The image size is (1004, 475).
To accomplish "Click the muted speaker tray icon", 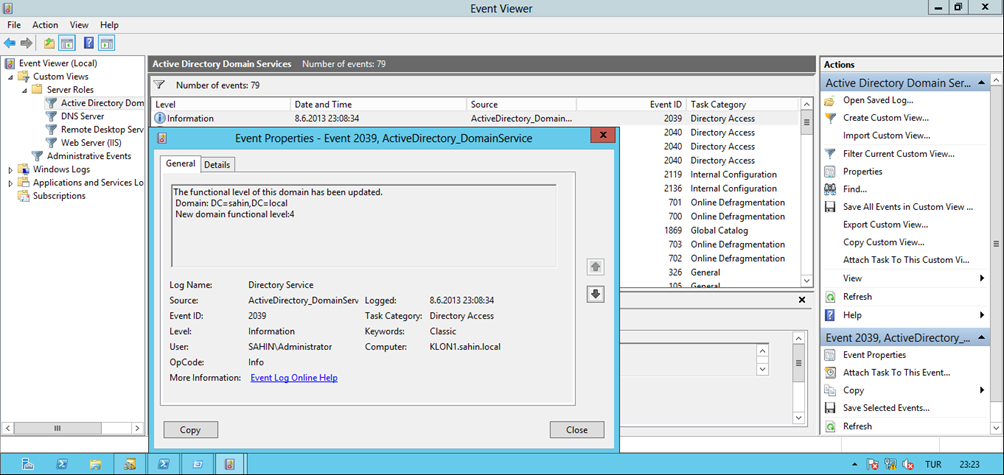I will (907, 464).
